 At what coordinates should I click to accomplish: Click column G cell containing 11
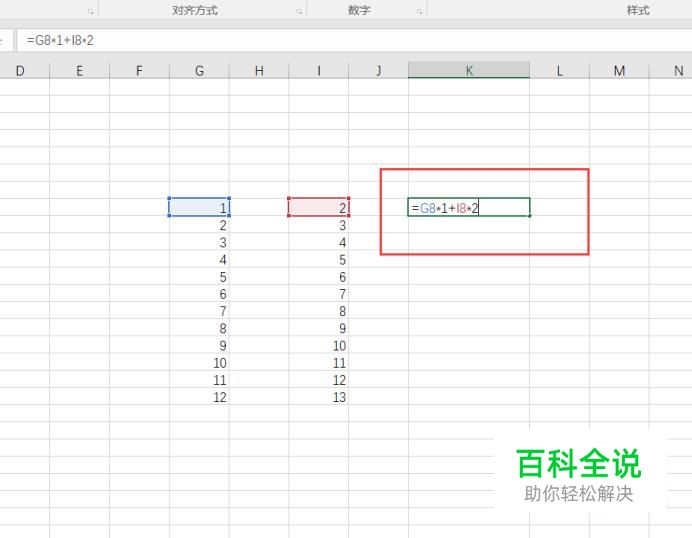click(199, 380)
